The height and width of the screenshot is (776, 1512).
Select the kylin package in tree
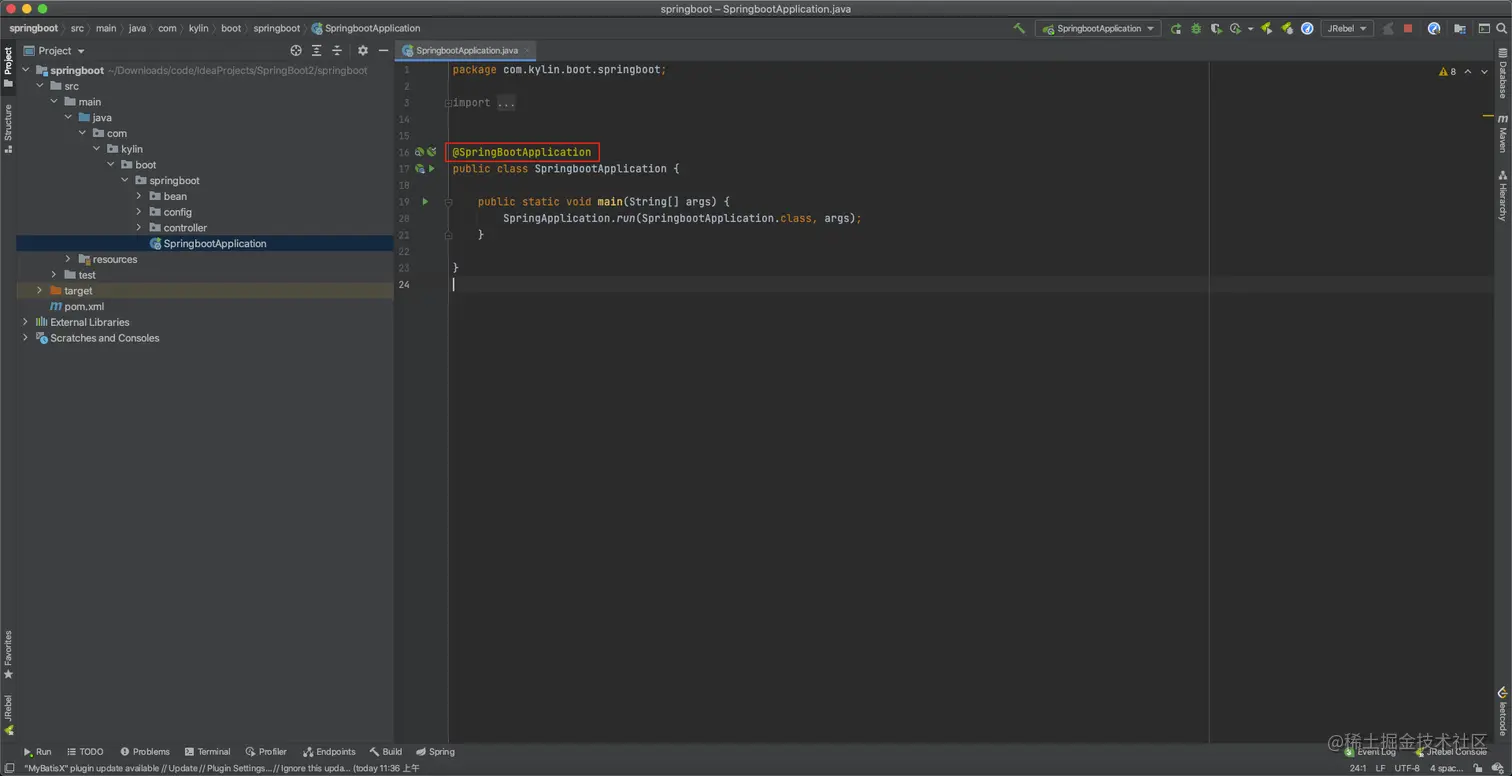(x=124, y=149)
